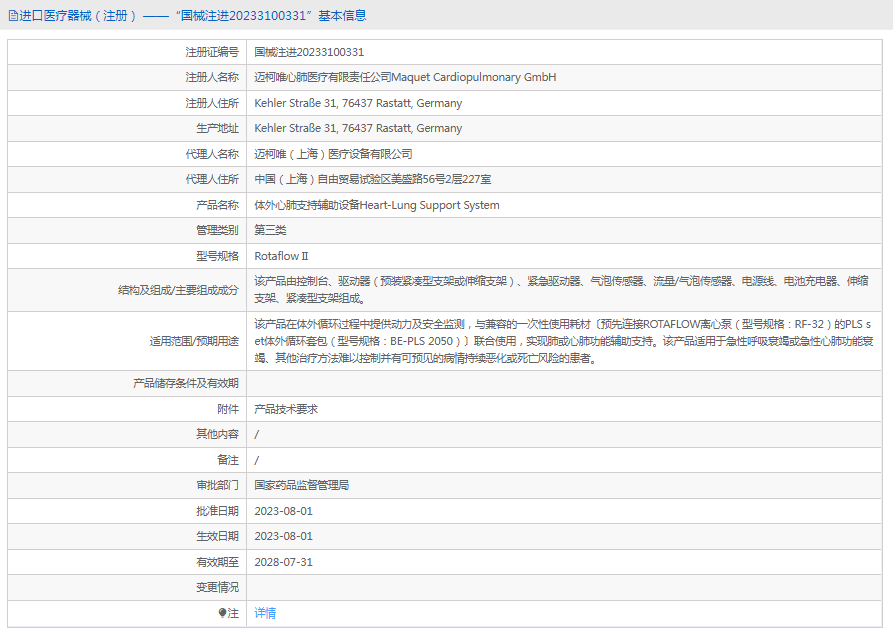Click the document icon before 进口医疗器械 heading
Screen dimensions: 893x635
coord(13,16)
